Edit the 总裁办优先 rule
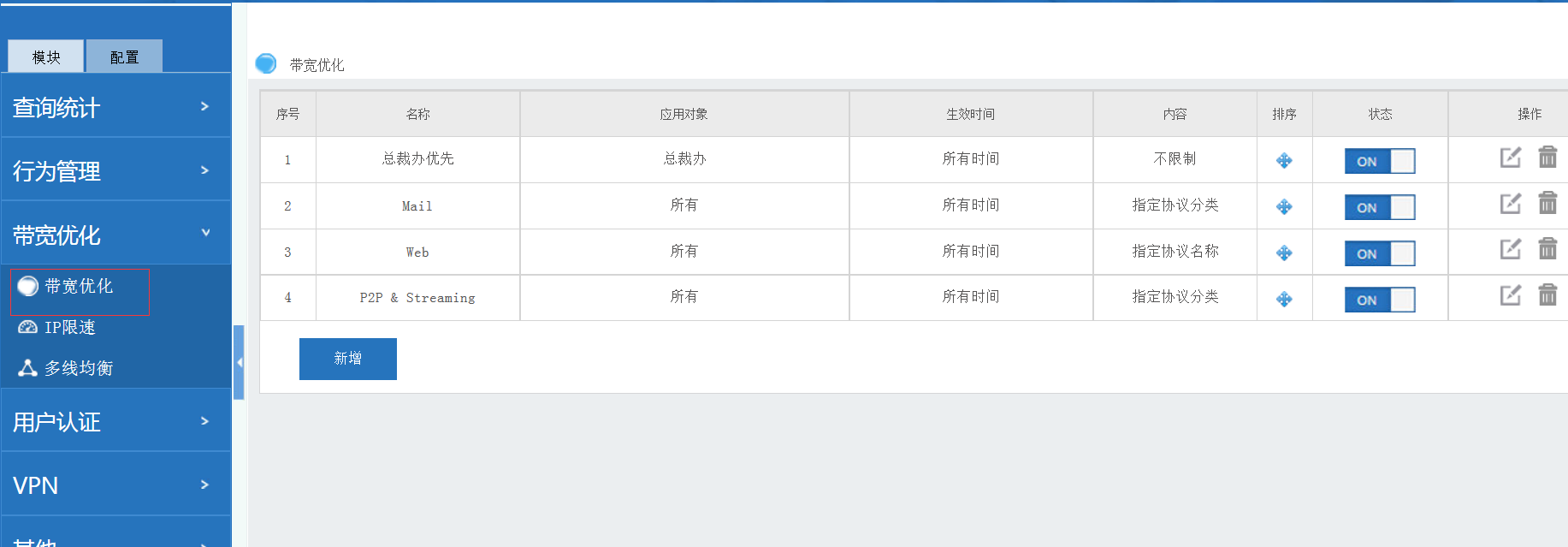 1510,158
